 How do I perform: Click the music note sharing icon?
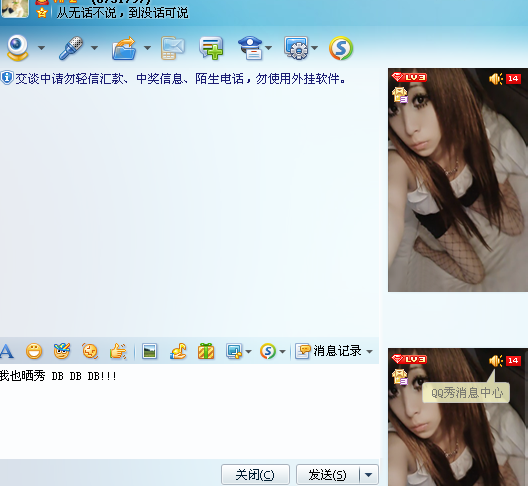click(178, 351)
